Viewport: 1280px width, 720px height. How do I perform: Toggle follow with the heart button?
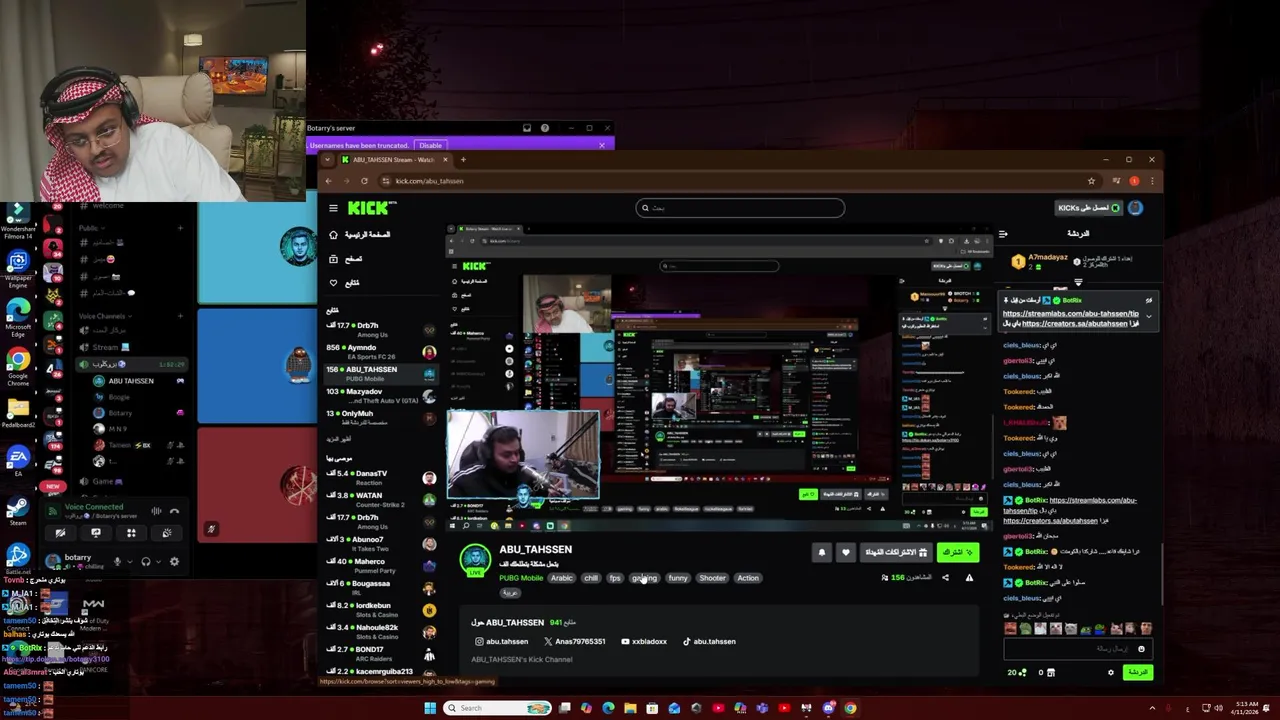(846, 552)
